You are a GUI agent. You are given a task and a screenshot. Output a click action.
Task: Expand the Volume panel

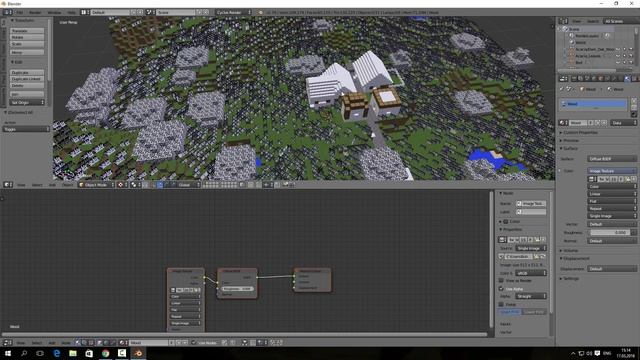point(570,250)
